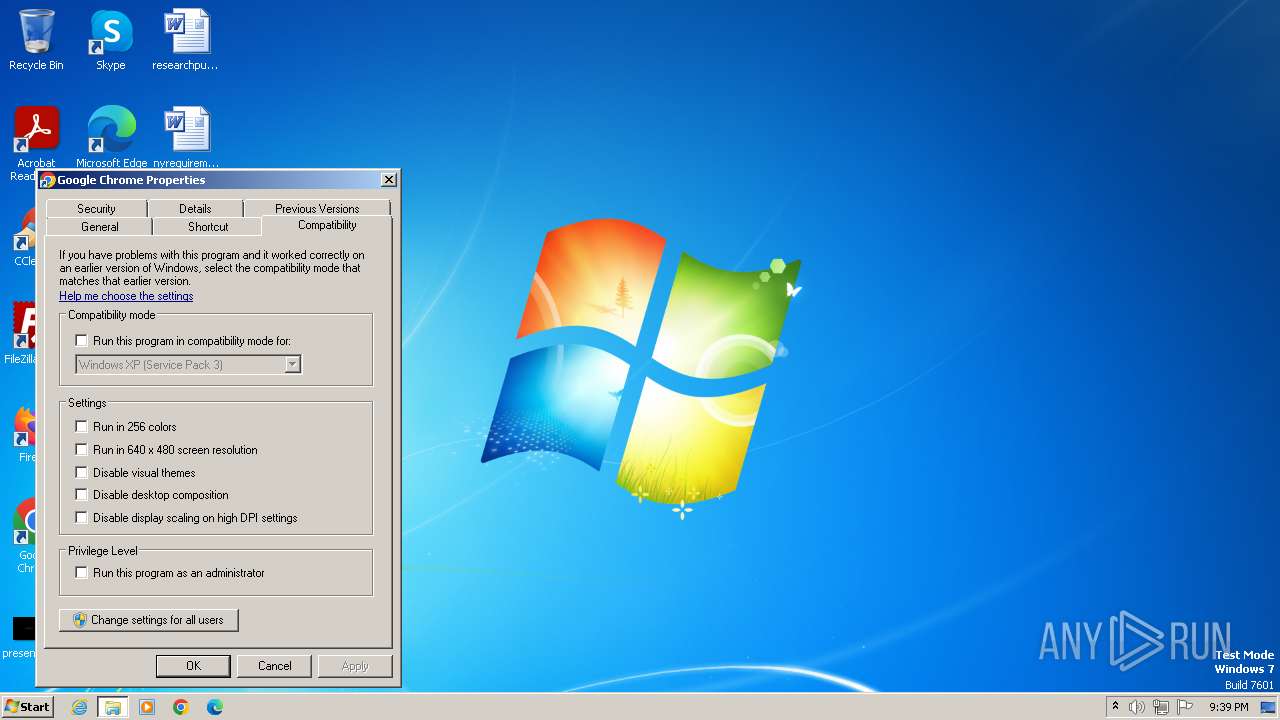Click the Start button
The height and width of the screenshot is (720, 1280).
point(28,707)
